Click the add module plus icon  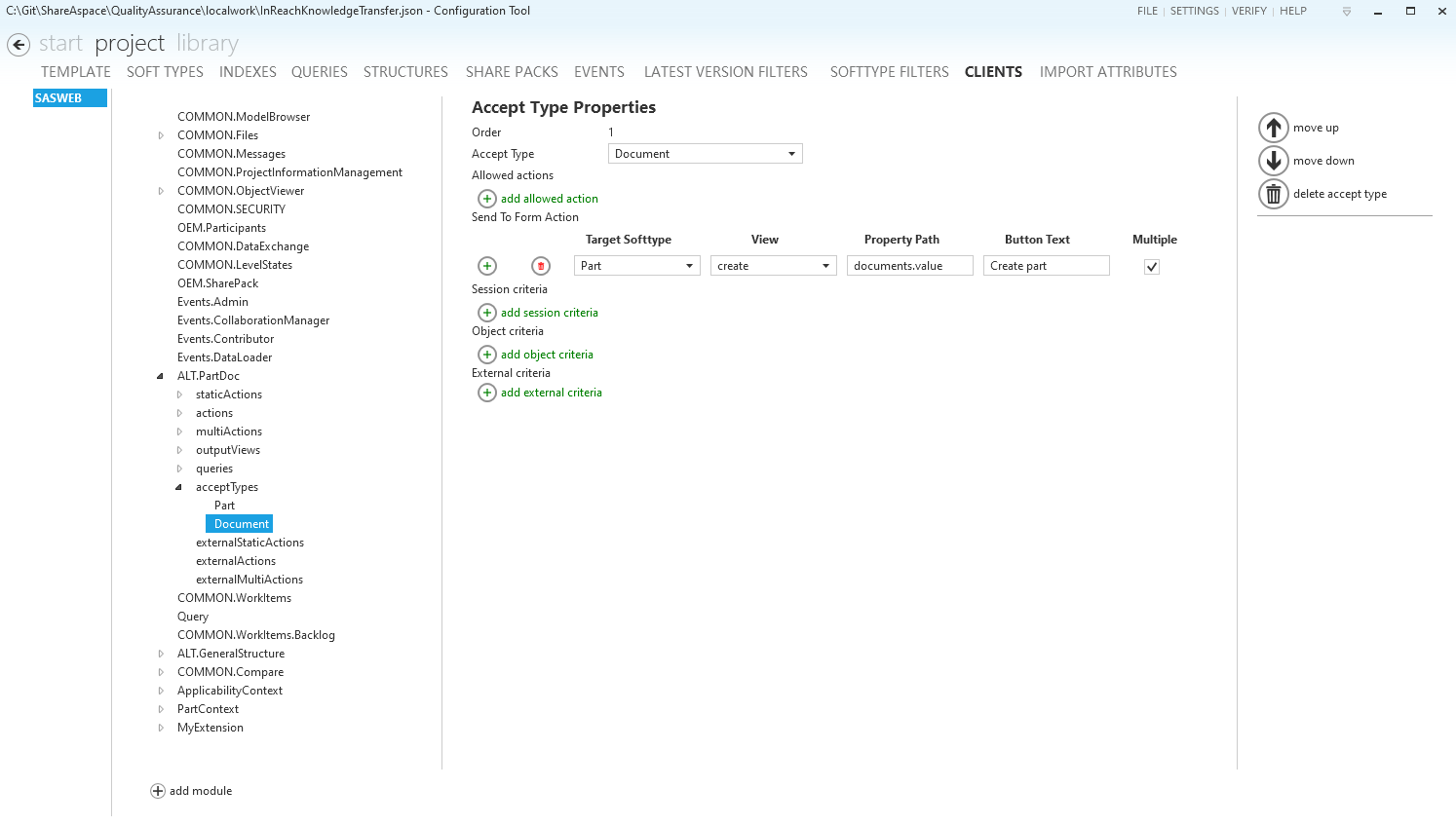pyautogui.click(x=158, y=791)
